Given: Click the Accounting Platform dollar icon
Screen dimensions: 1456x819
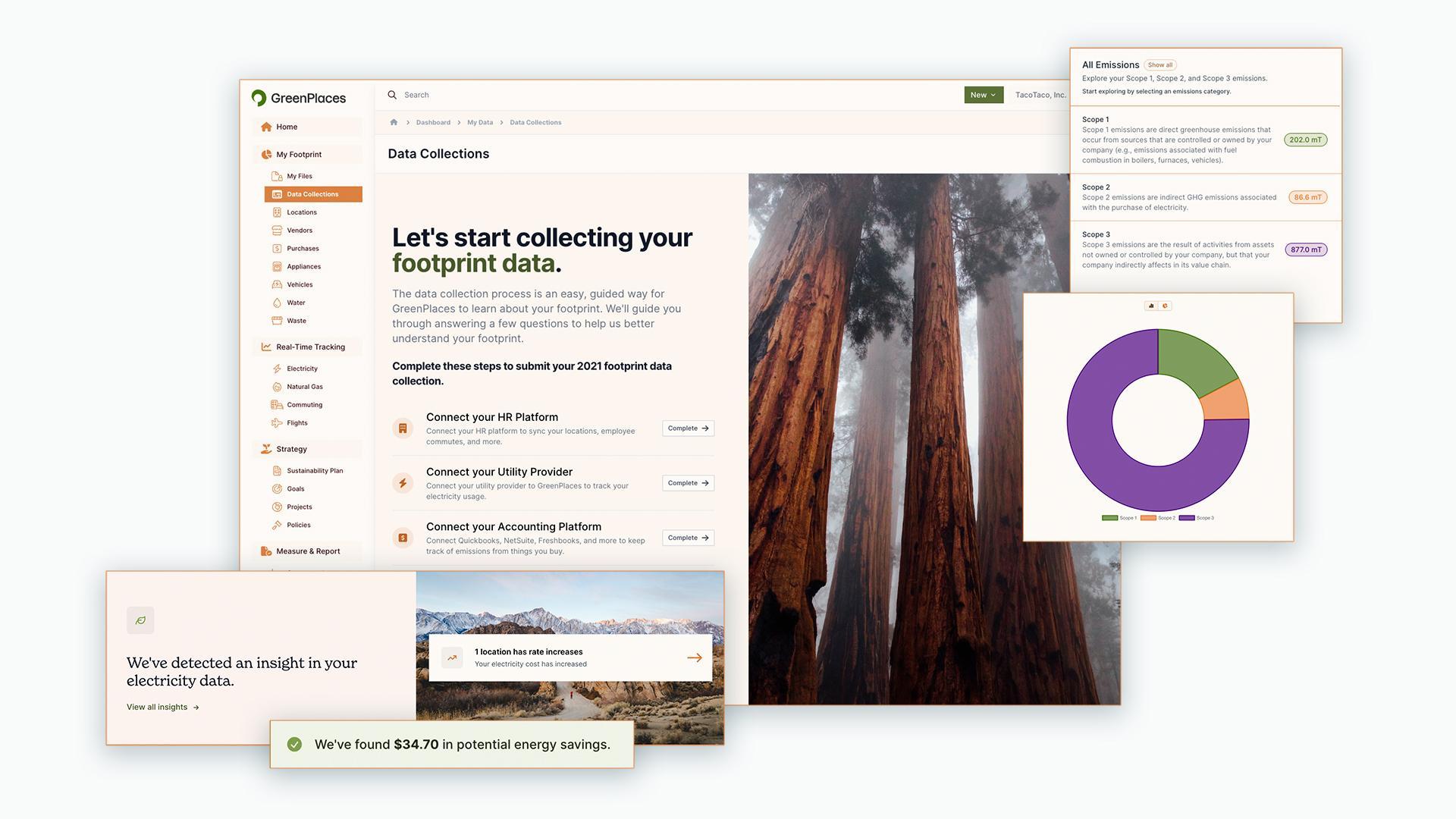Looking at the screenshot, I should coord(403,538).
